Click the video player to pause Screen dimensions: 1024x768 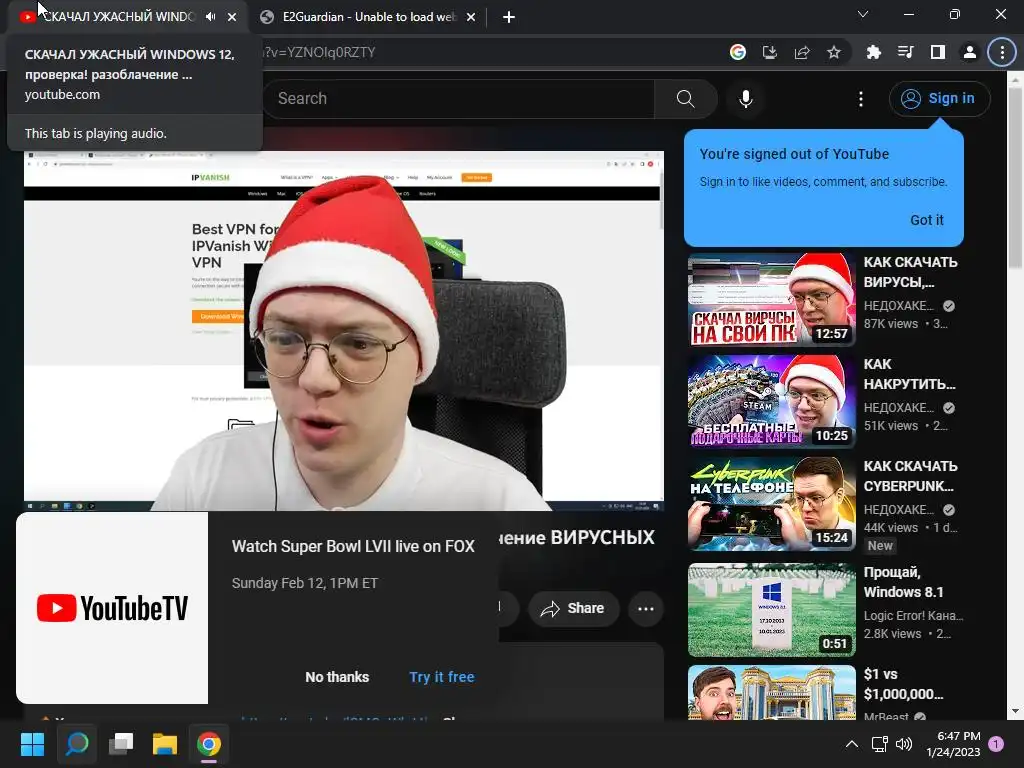pyautogui.click(x=344, y=330)
